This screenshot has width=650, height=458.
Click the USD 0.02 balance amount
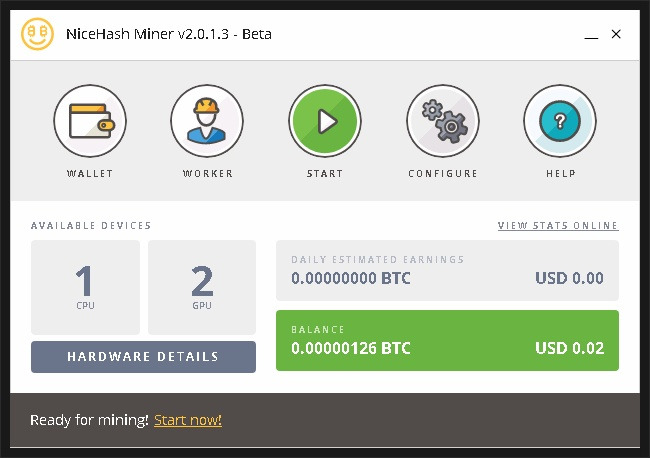click(x=570, y=349)
